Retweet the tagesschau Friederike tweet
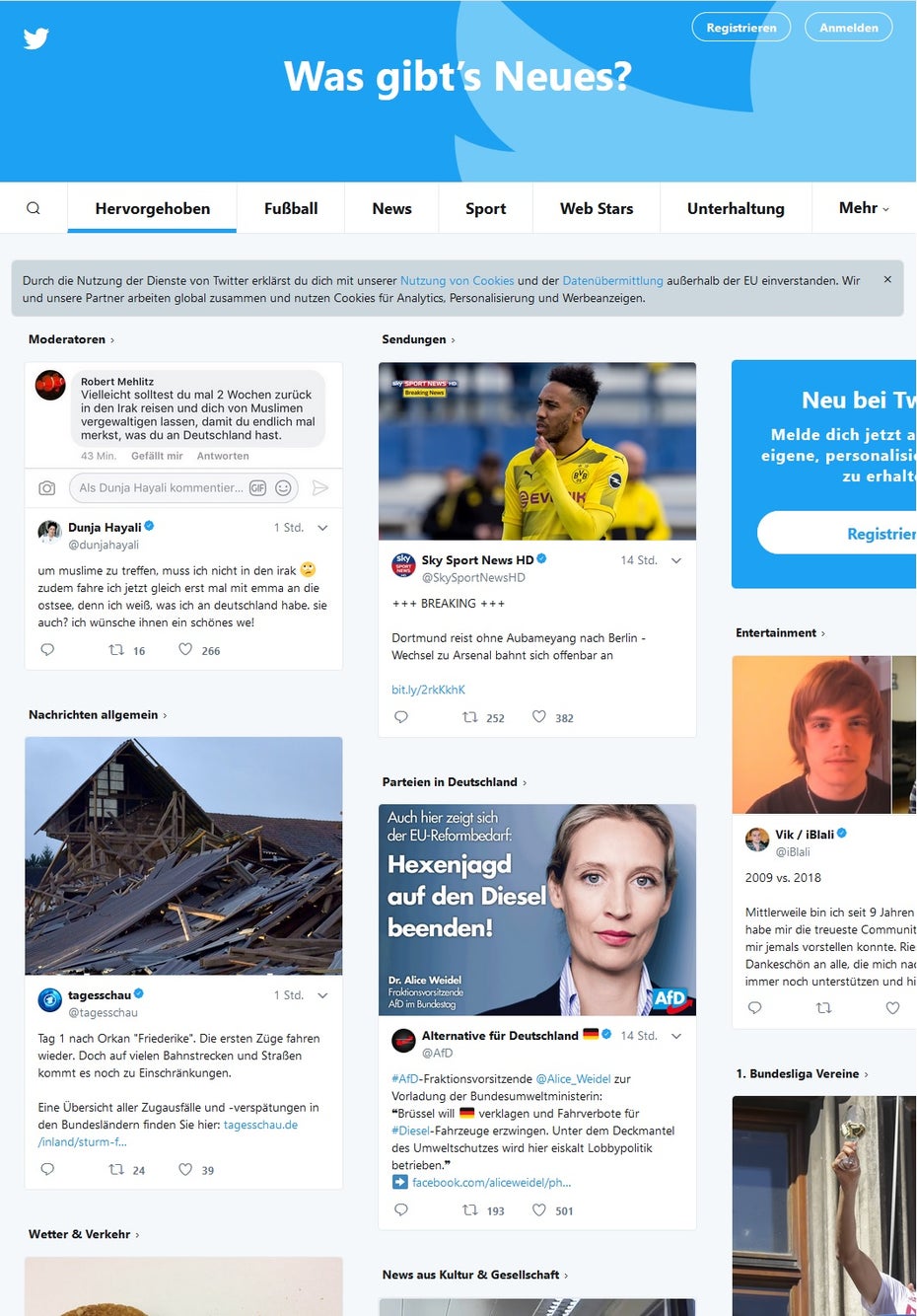917x1316 pixels. 116,1170
